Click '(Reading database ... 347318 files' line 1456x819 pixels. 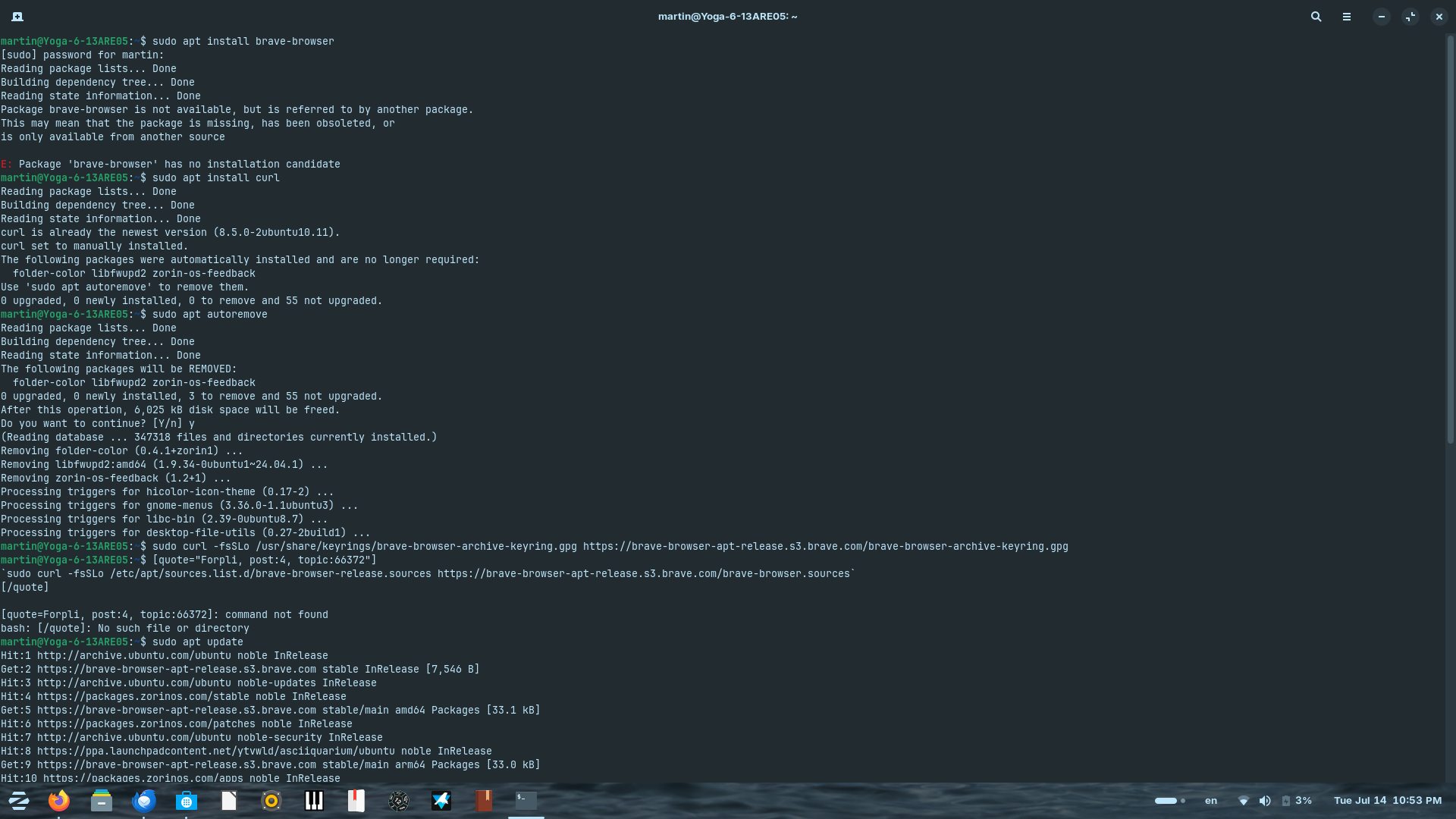(x=218, y=437)
